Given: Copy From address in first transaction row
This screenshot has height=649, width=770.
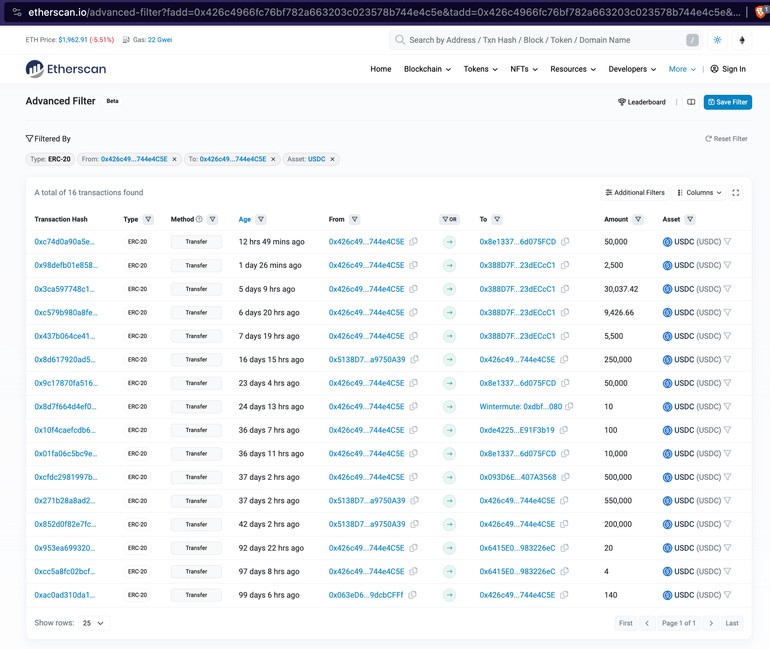Looking at the screenshot, I should [414, 242].
